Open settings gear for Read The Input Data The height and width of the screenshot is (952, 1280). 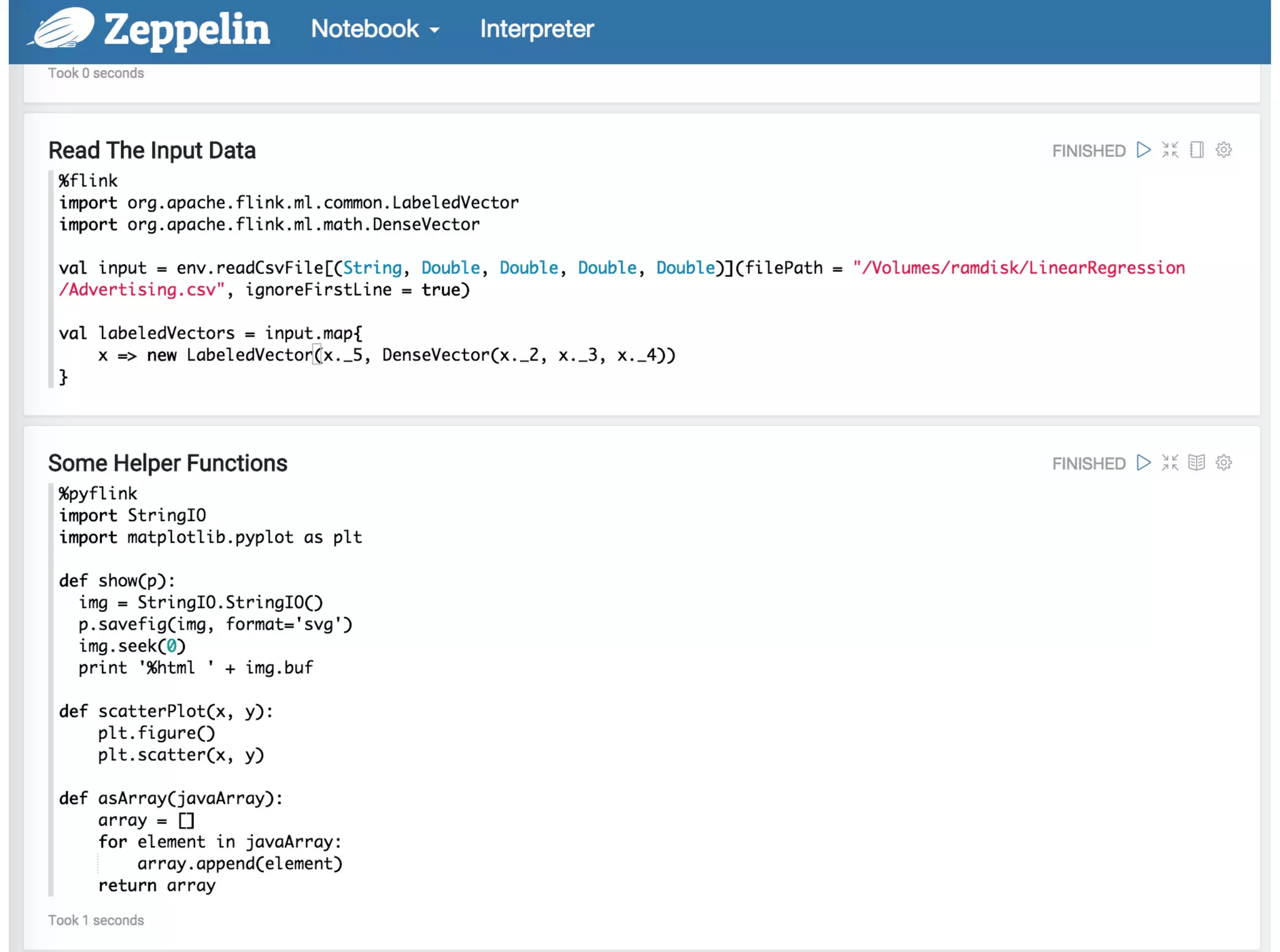[x=1223, y=150]
